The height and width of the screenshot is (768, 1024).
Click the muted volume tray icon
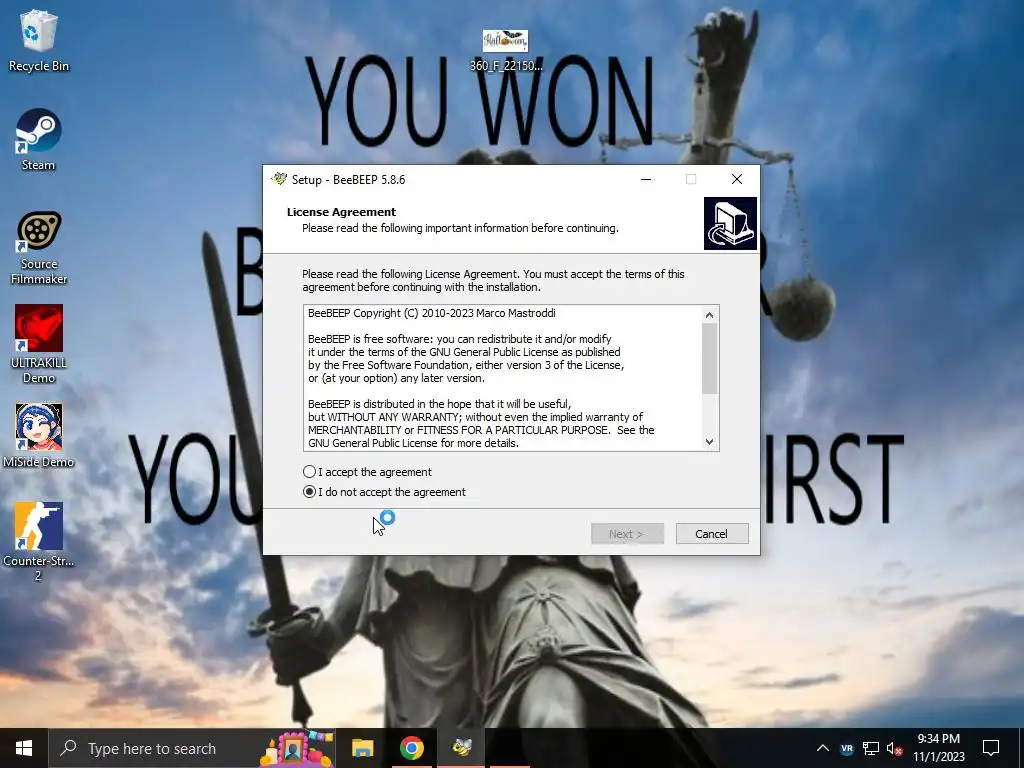tap(895, 748)
